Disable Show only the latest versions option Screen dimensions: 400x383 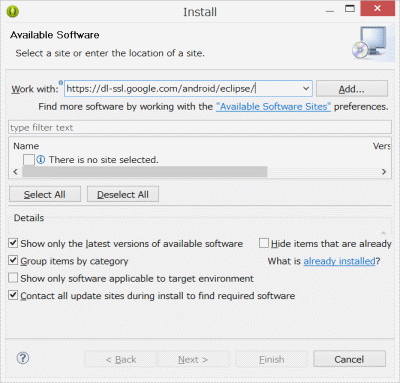pyautogui.click(x=13, y=243)
